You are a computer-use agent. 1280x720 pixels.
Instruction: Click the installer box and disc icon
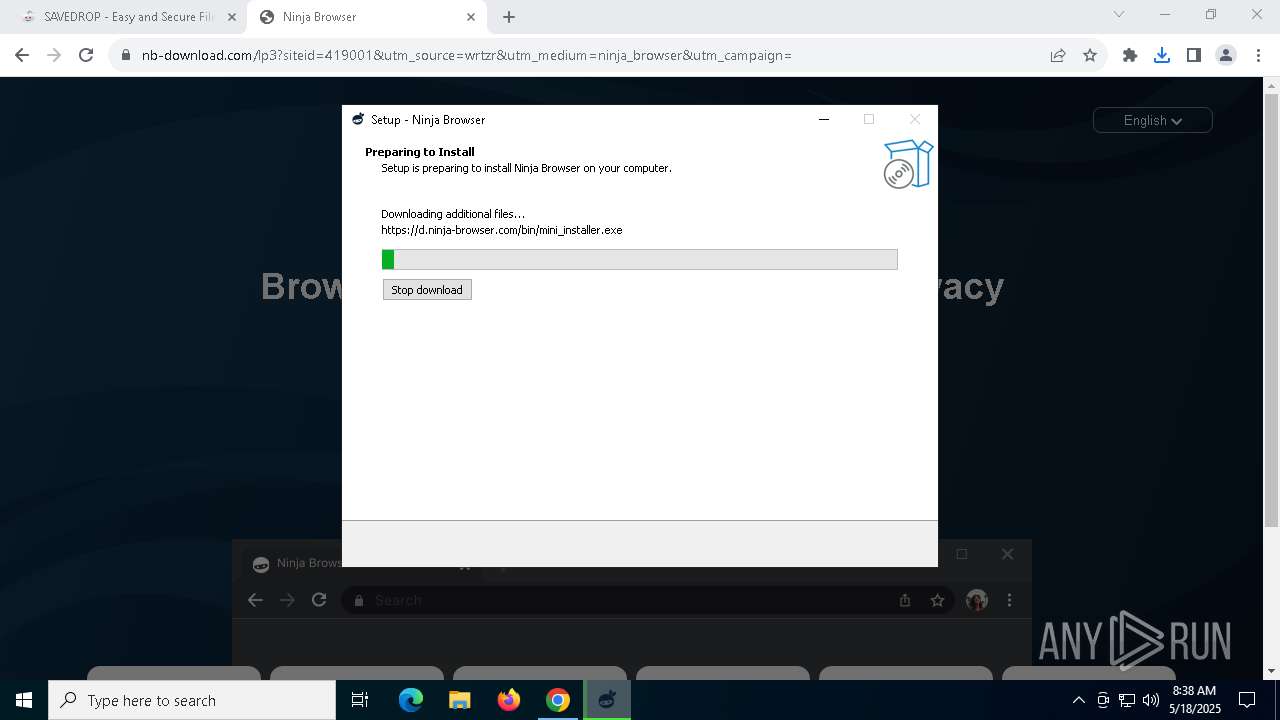point(908,164)
